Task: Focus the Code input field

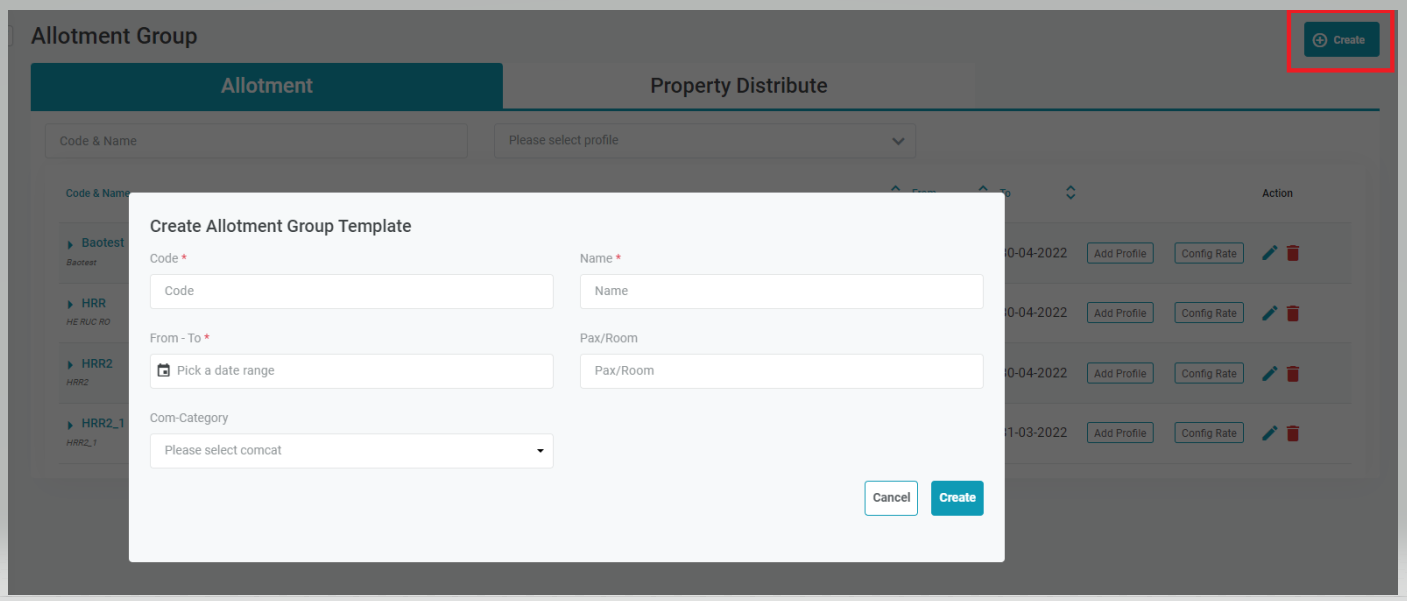Action: pyautogui.click(x=351, y=291)
